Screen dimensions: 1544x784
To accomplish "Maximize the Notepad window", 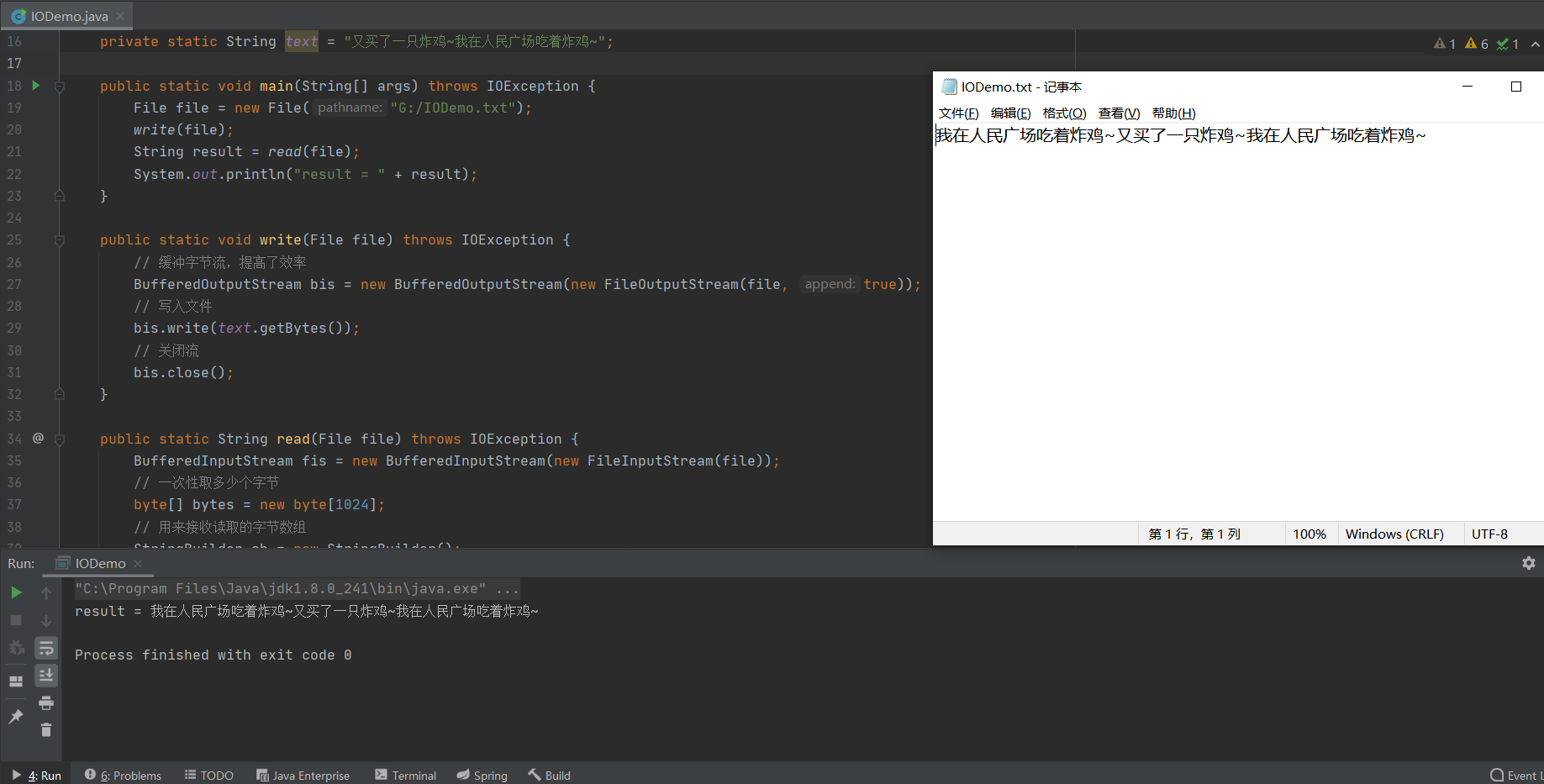I will 1516,87.
